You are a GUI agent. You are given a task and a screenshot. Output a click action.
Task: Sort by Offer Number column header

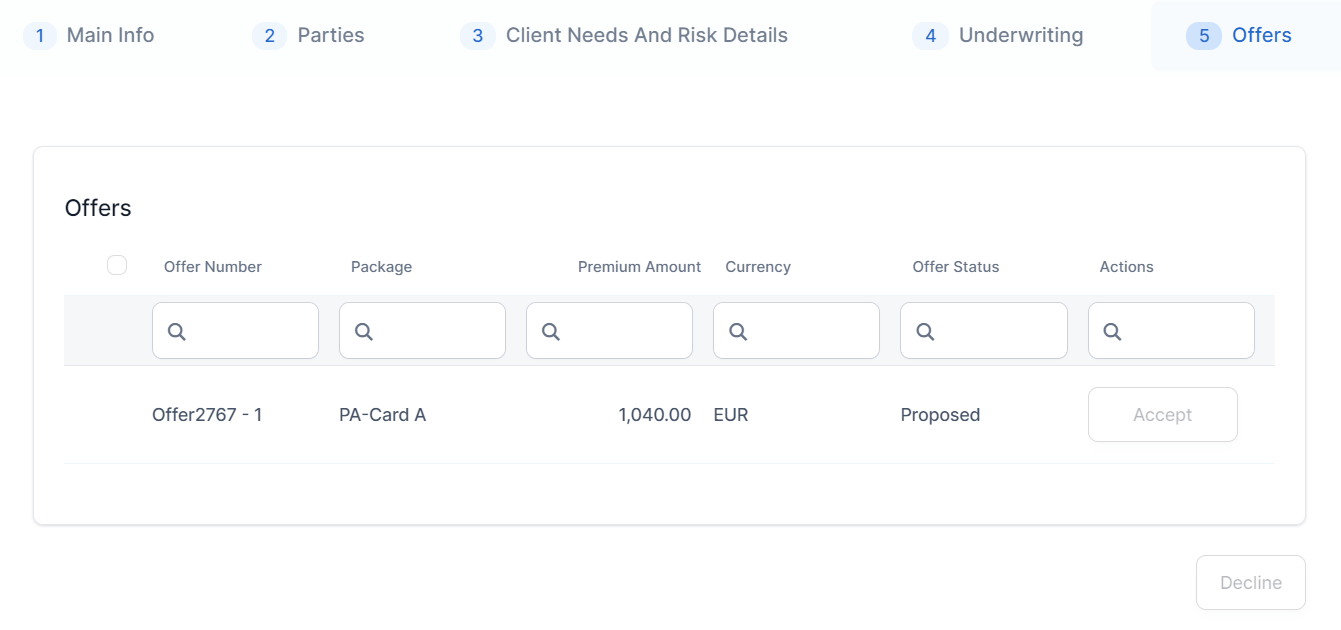click(213, 267)
